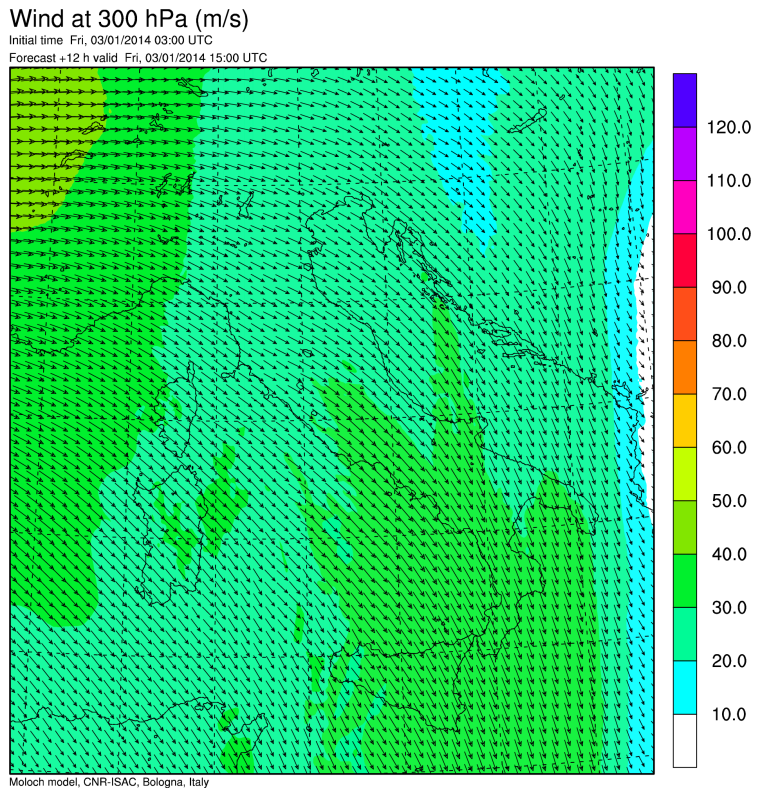Click the 'Initial time' line of text
The height and width of the screenshot is (797, 760).
pos(111,40)
